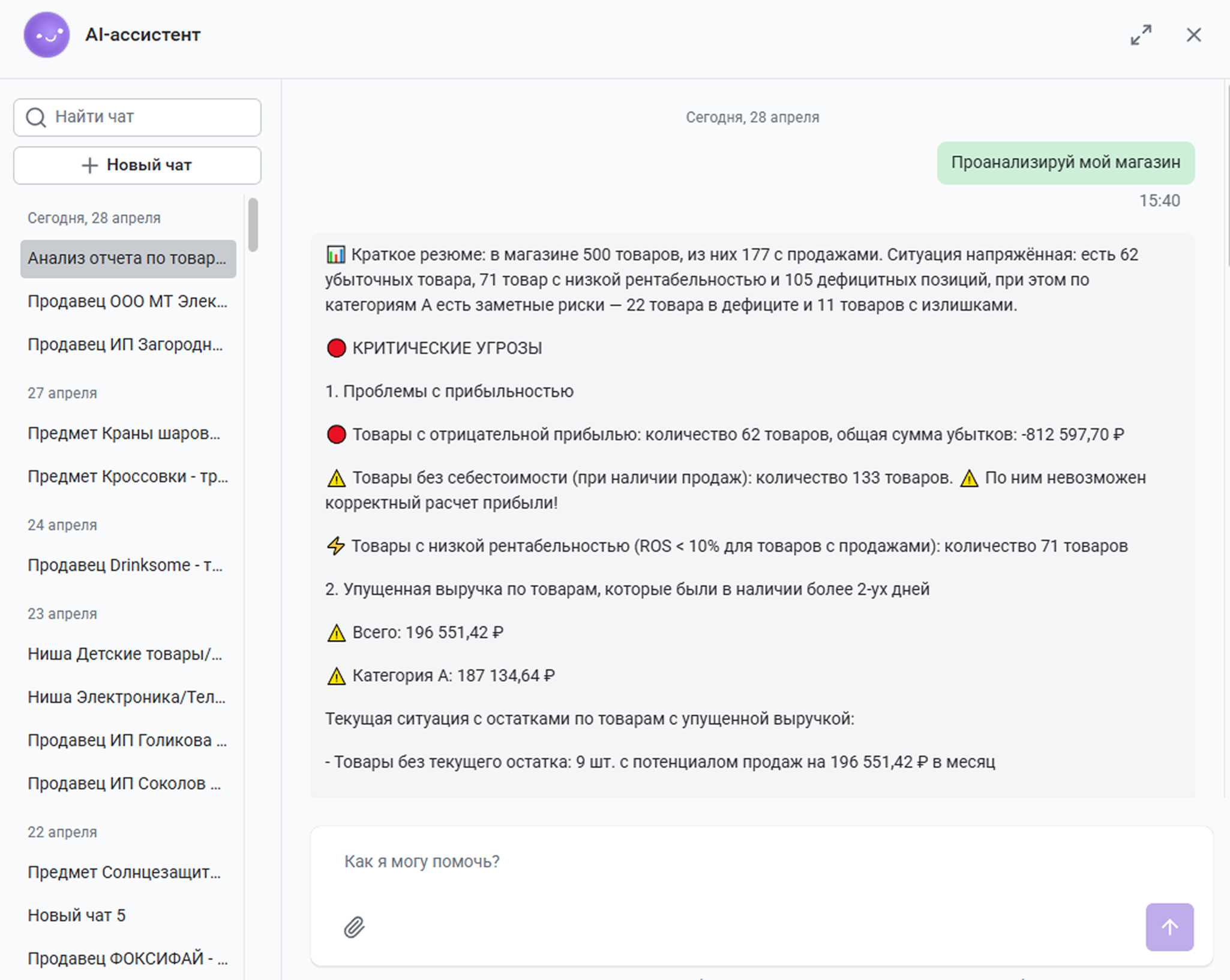Open the Продавец Drinksome chat

tap(125, 566)
